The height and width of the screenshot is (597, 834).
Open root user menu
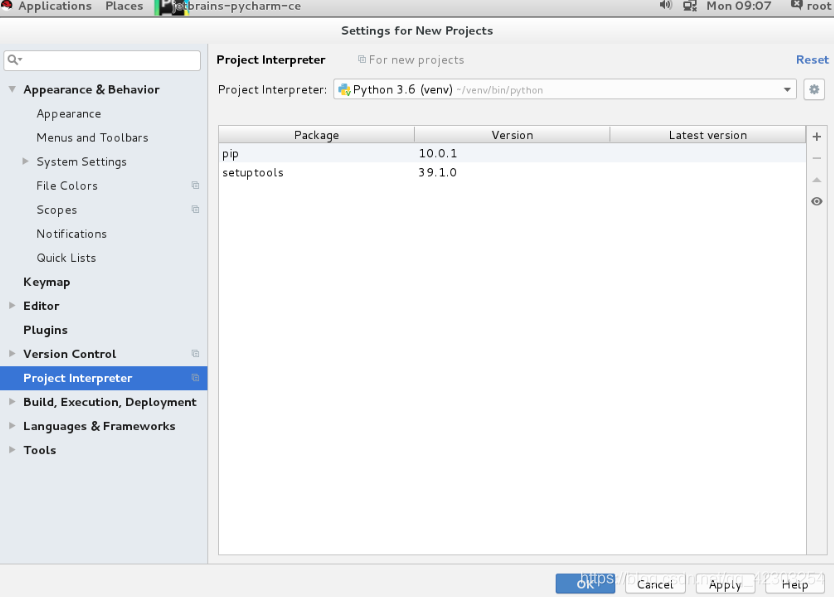coord(812,6)
